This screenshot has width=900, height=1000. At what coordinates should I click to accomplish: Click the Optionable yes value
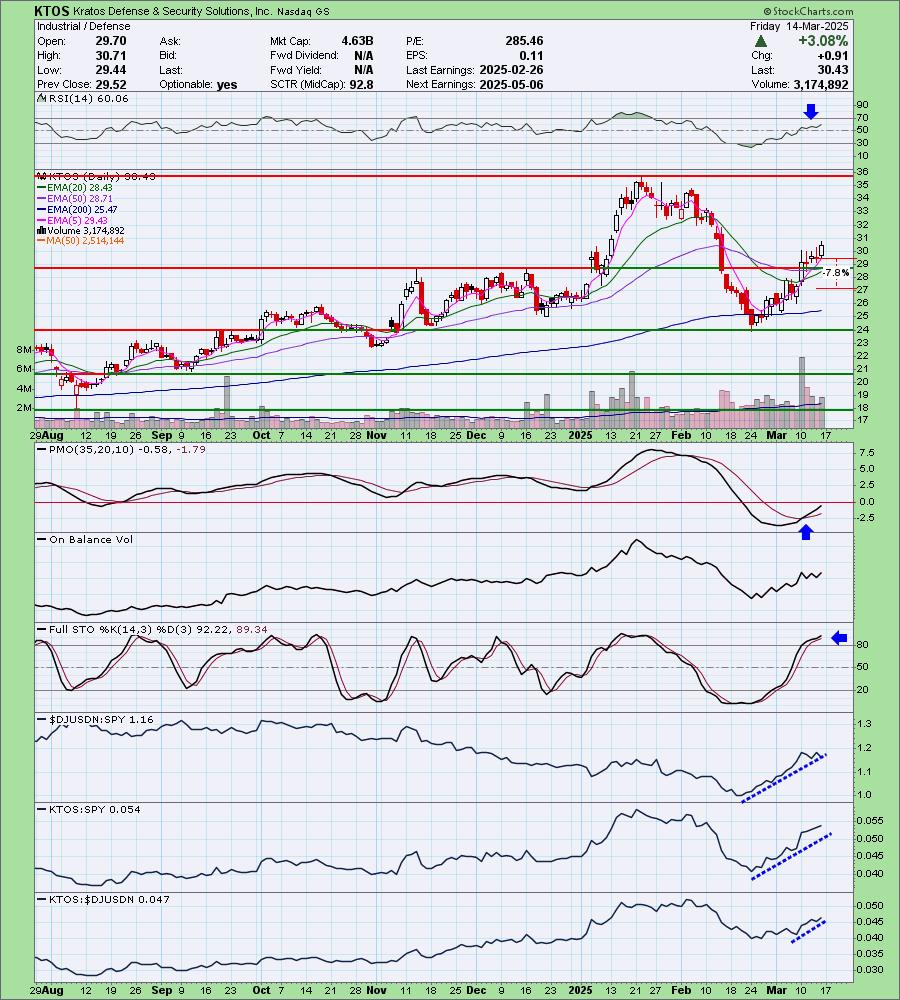226,85
